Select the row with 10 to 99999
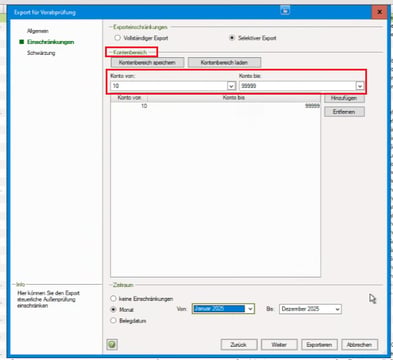The height and width of the screenshot is (360, 393). 215,106
